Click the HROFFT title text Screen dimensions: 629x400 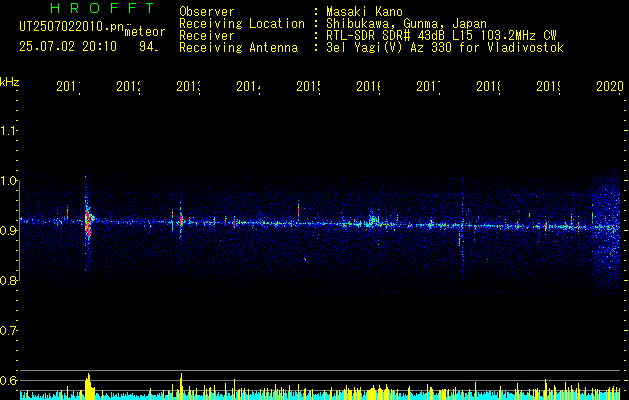(x=102, y=8)
